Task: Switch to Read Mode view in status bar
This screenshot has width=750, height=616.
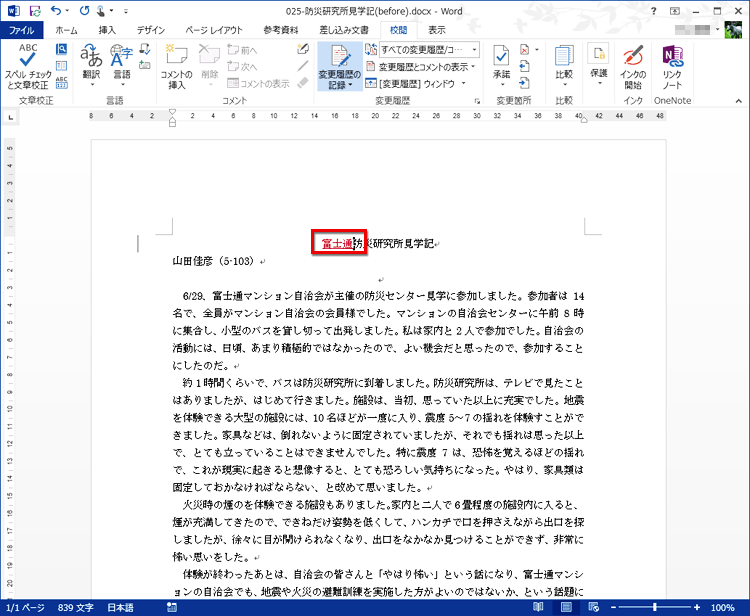Action: tap(538, 607)
